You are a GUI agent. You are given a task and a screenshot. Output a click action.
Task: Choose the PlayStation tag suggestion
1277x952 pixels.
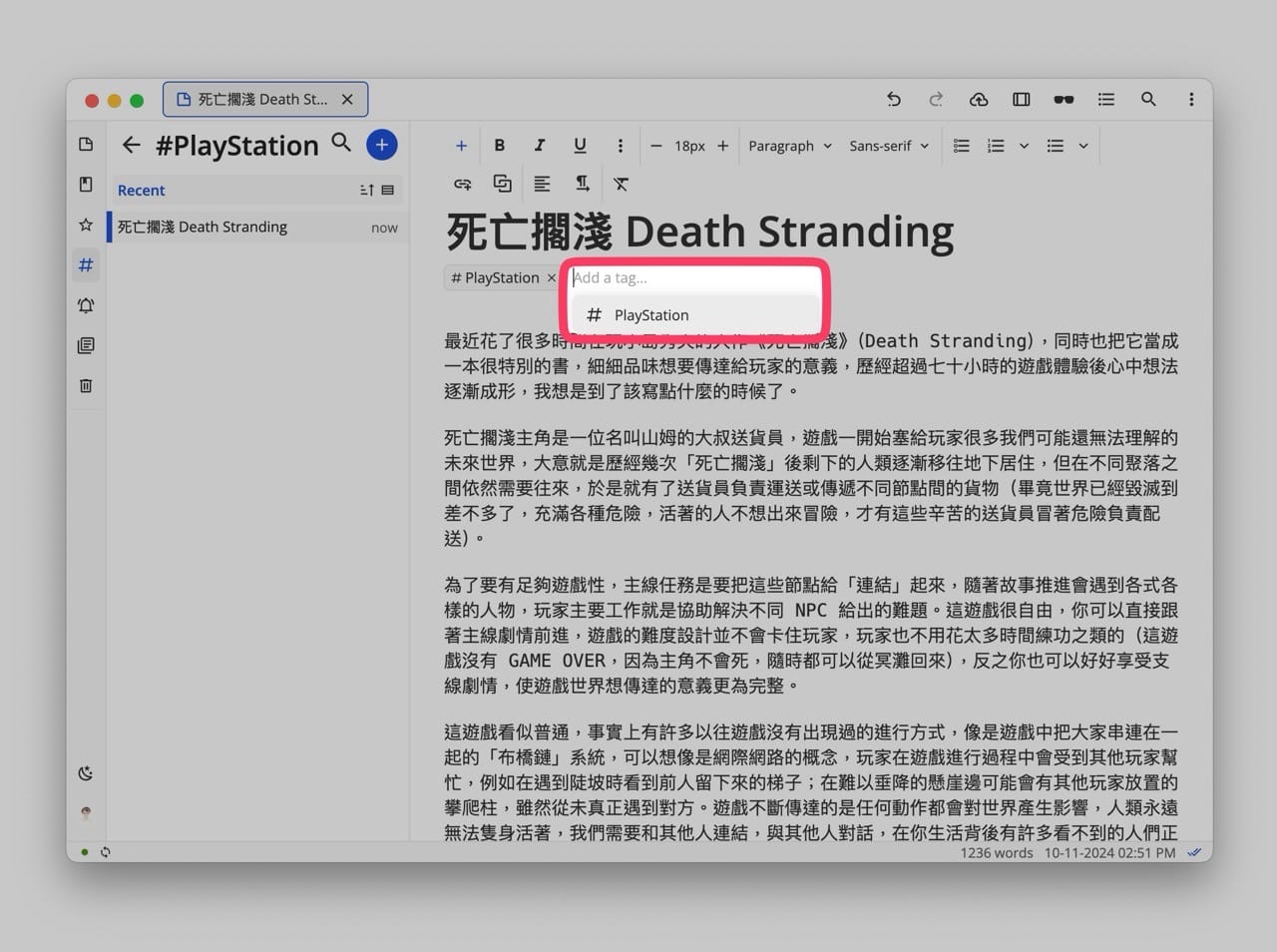click(695, 315)
